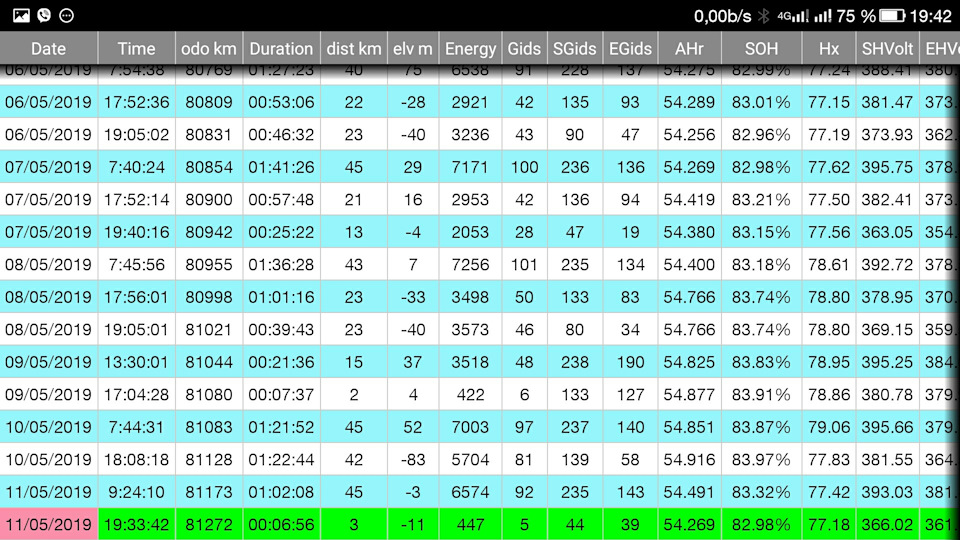Select SOH value 82.98% in green row
The width and height of the screenshot is (960, 540).
coord(761,525)
